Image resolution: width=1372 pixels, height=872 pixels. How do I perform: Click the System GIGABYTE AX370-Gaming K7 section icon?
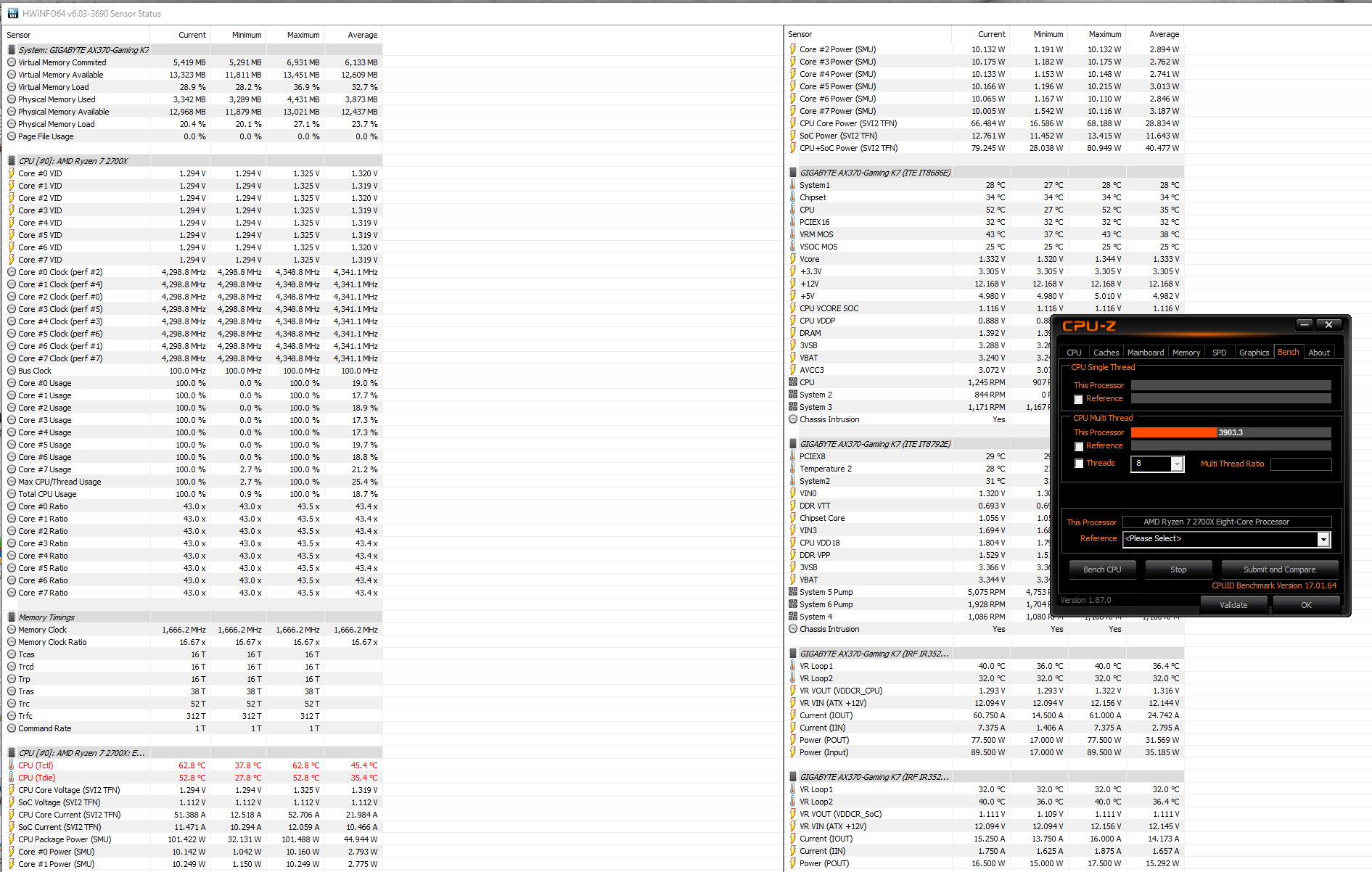click(x=12, y=50)
